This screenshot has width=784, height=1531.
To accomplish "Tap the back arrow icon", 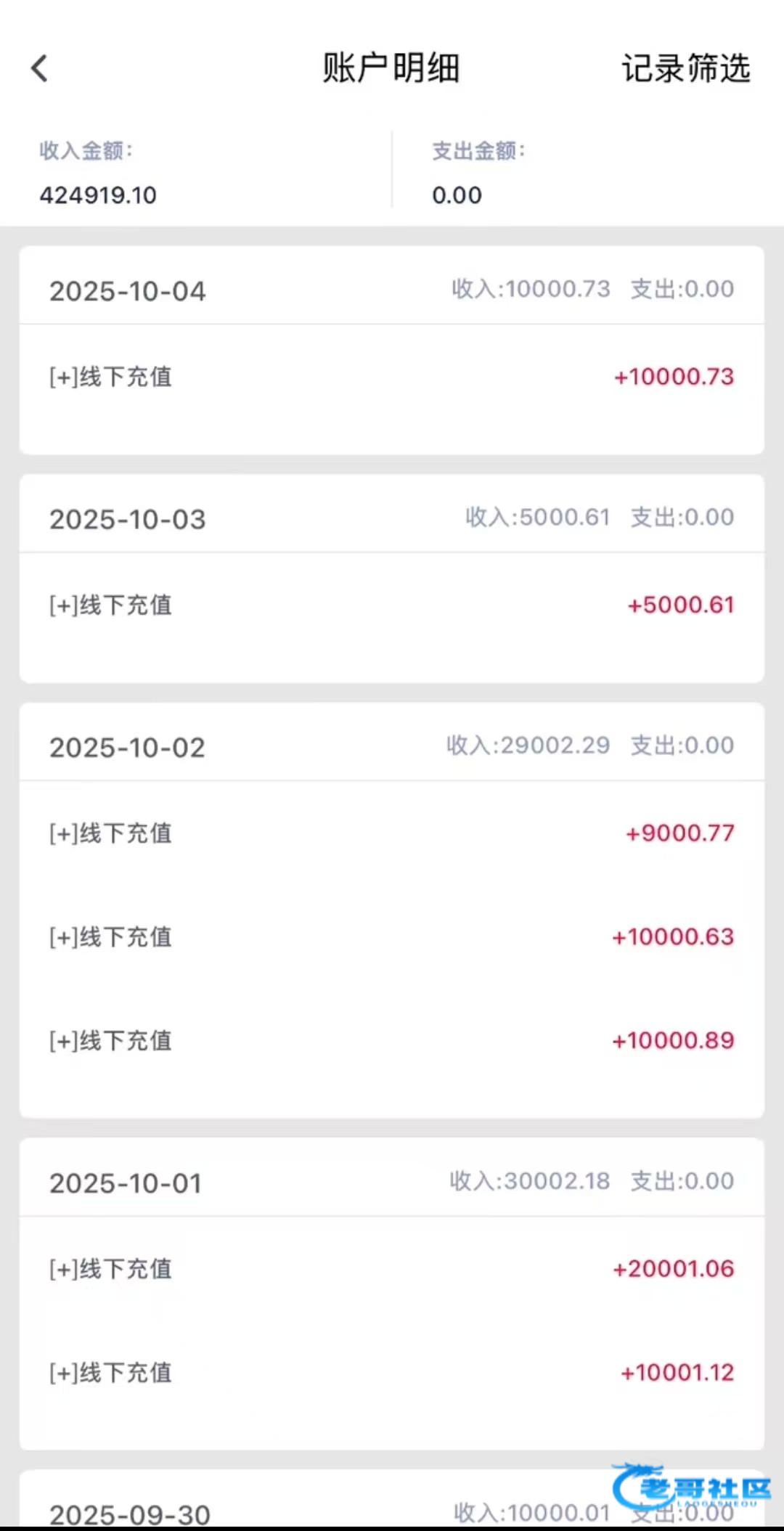I will [40, 69].
